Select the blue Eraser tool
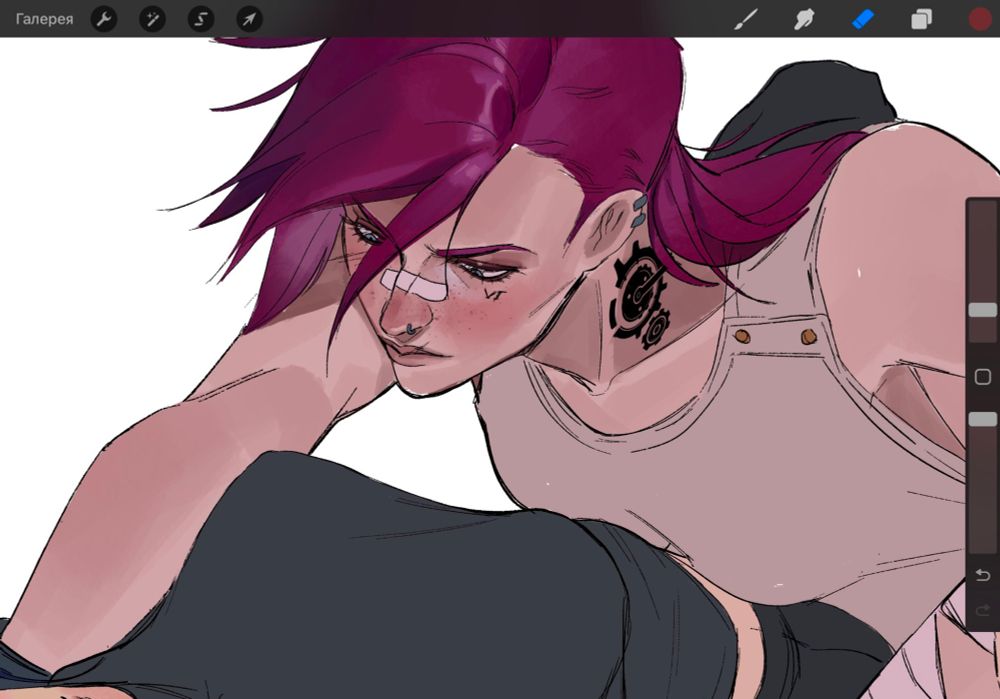 coord(863,19)
